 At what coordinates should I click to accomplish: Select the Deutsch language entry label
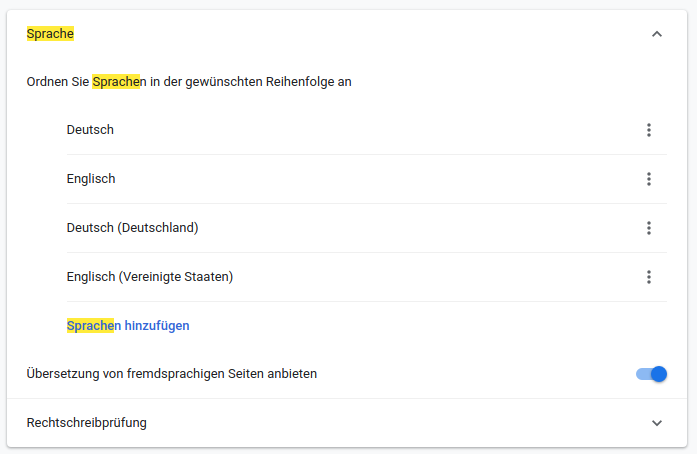coord(90,130)
